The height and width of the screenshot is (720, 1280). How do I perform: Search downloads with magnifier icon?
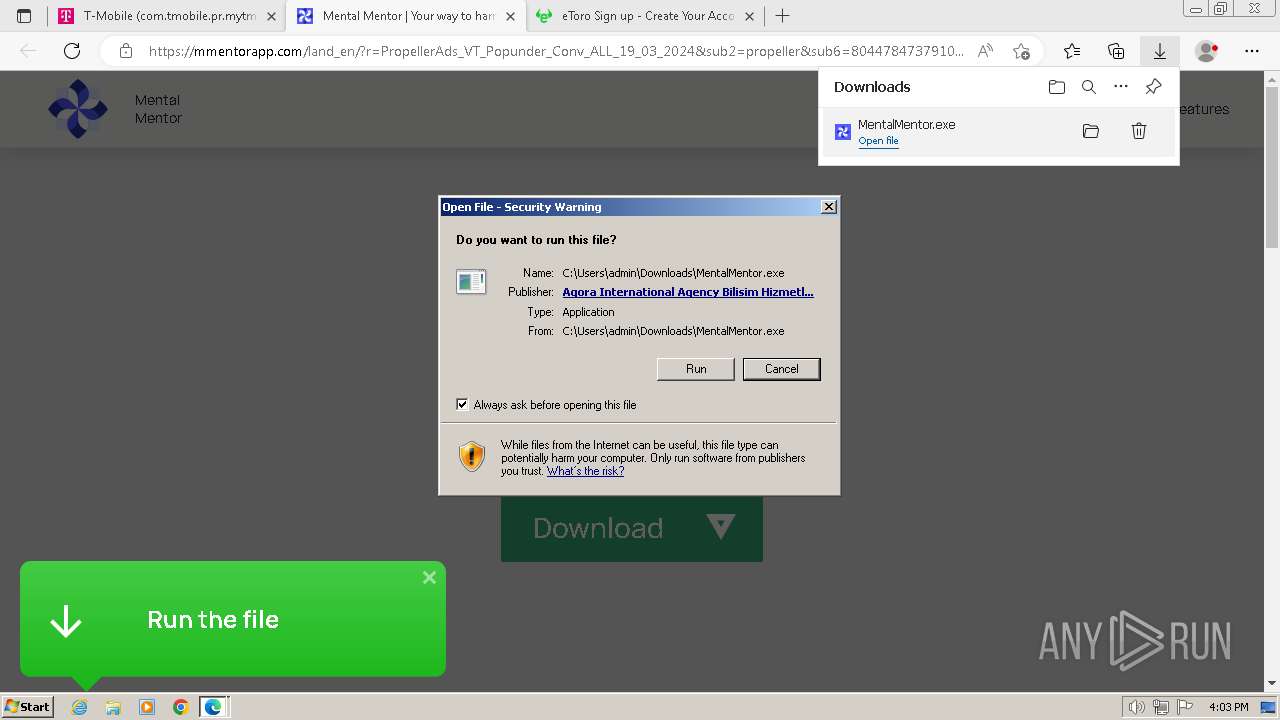pos(1089,87)
